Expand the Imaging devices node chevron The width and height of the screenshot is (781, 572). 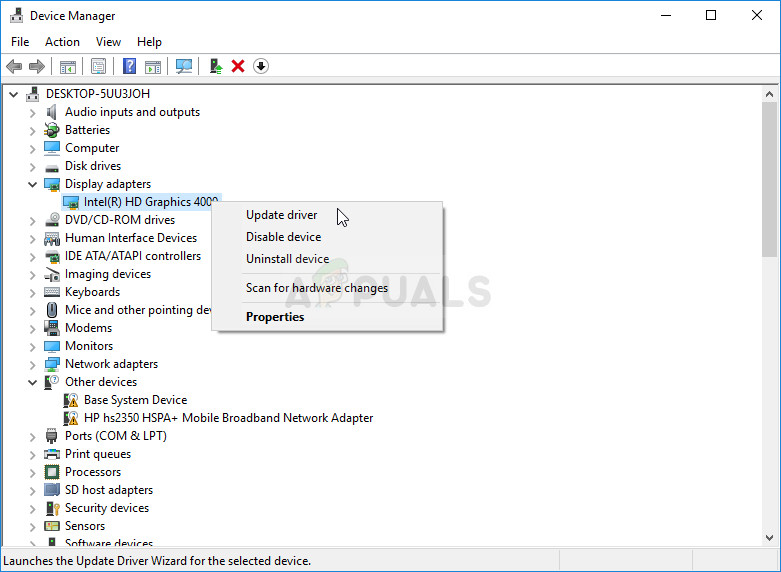click(x=32, y=275)
